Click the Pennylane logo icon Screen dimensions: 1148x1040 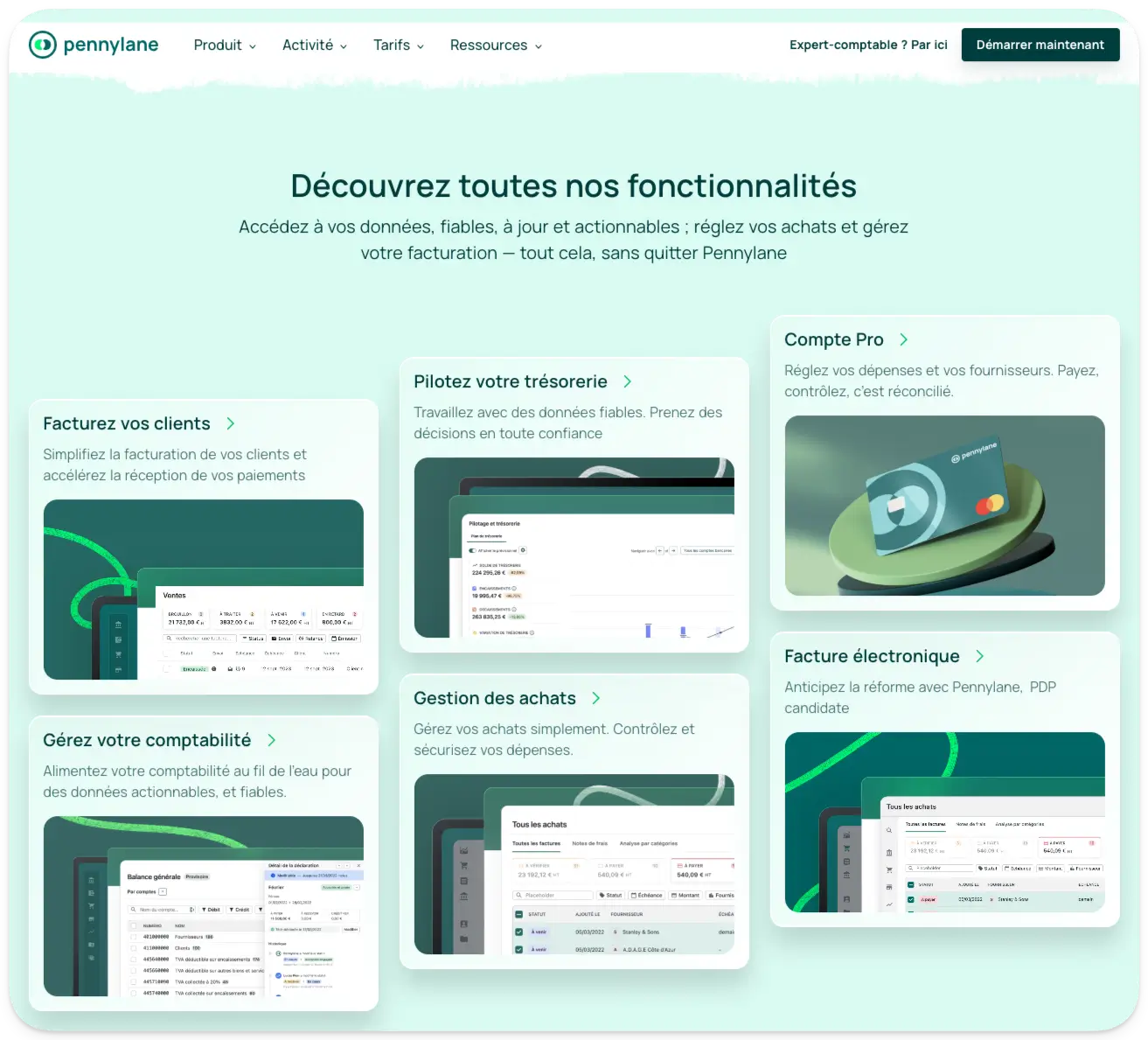42,45
